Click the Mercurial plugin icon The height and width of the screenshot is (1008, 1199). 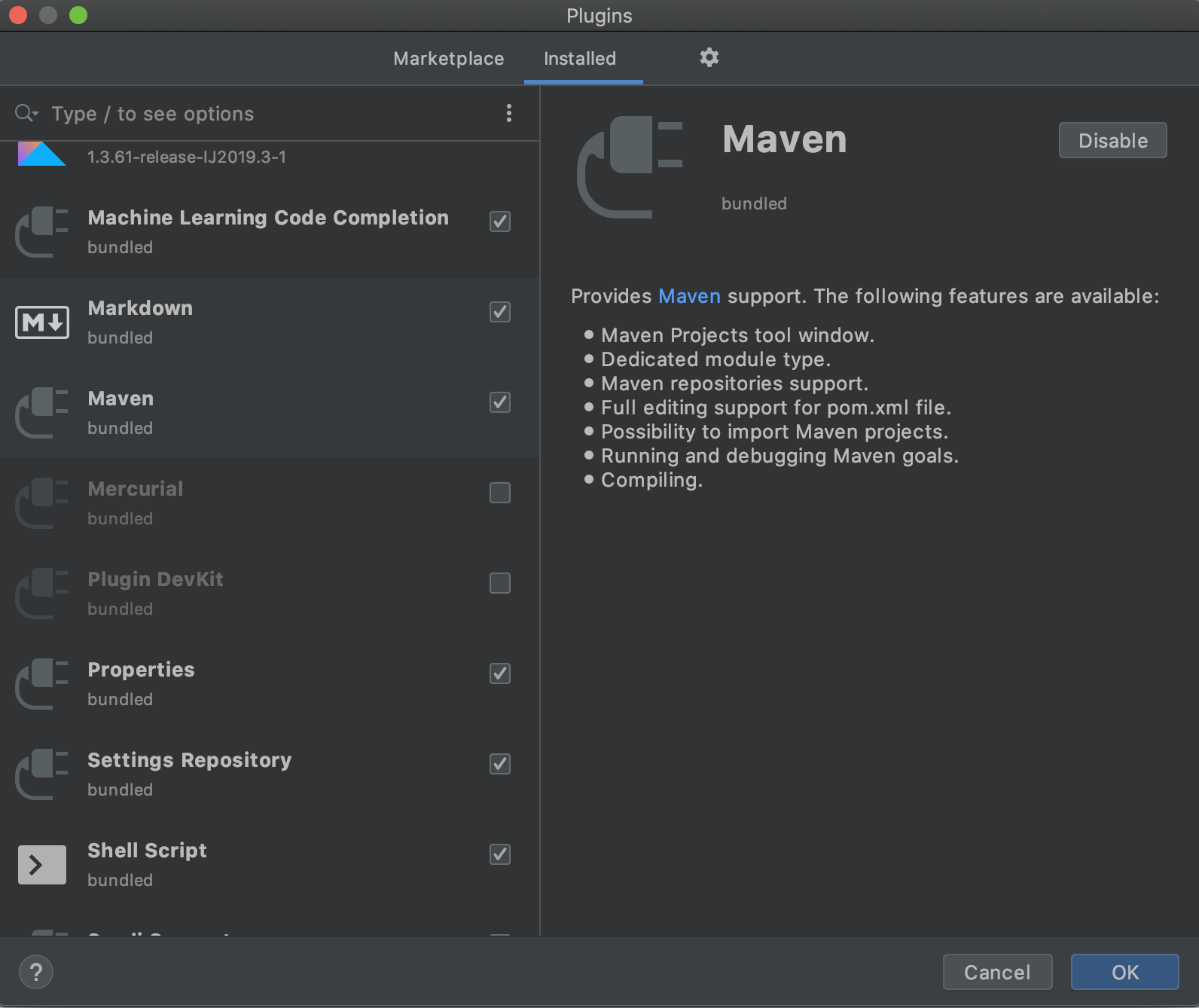coord(42,503)
